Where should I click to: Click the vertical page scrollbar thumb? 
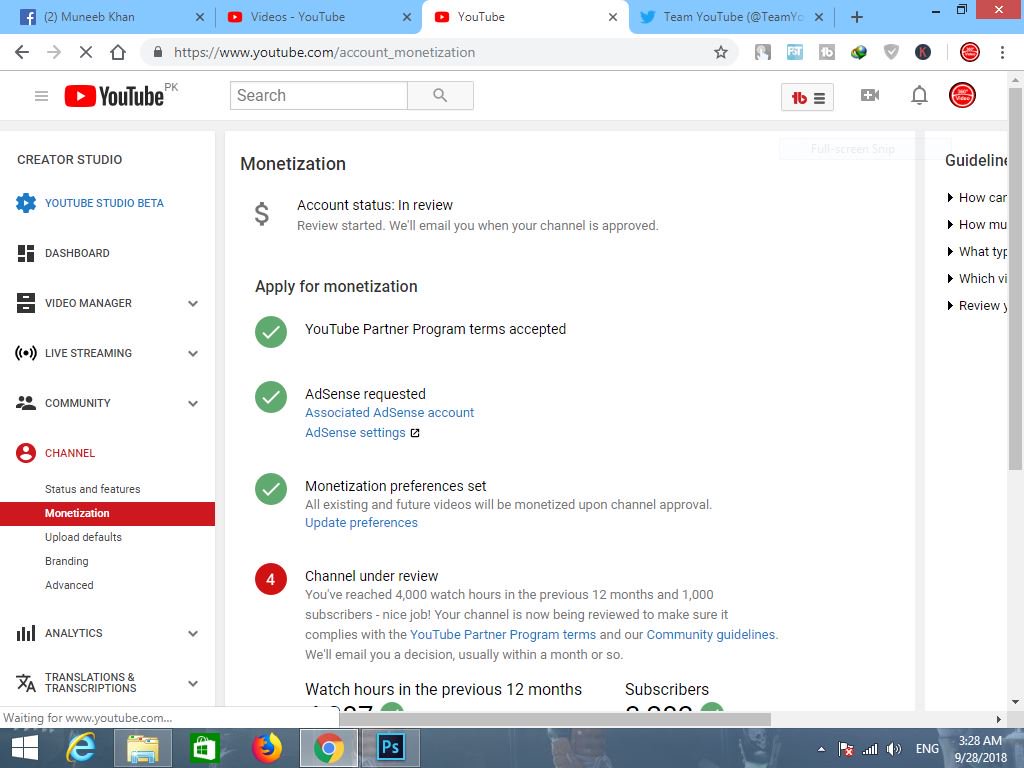coord(1015,278)
